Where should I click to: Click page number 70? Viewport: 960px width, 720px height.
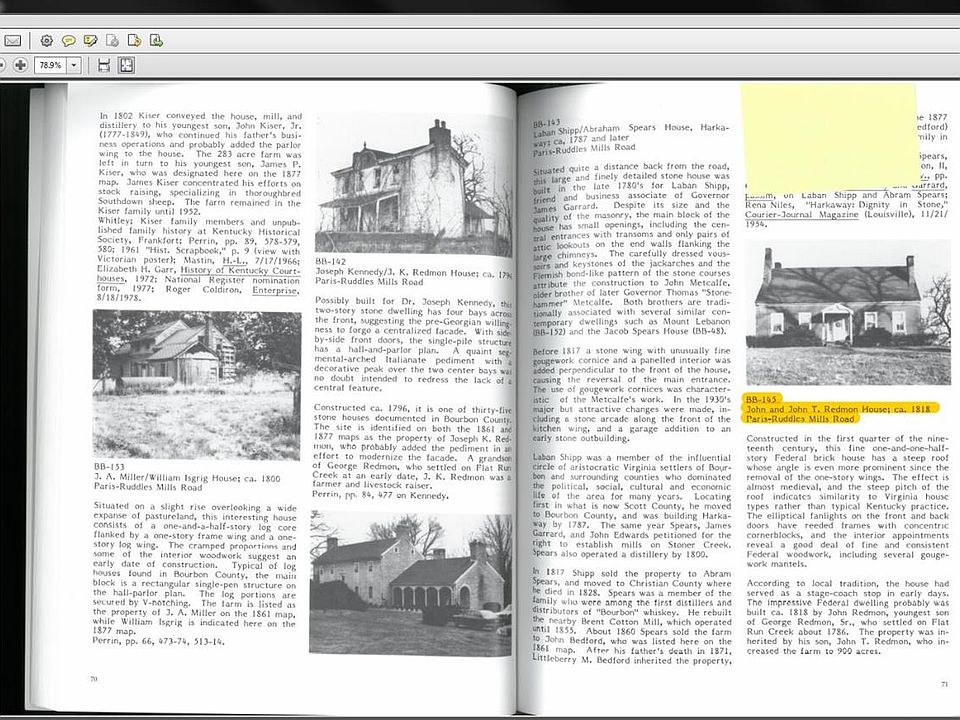click(94, 678)
